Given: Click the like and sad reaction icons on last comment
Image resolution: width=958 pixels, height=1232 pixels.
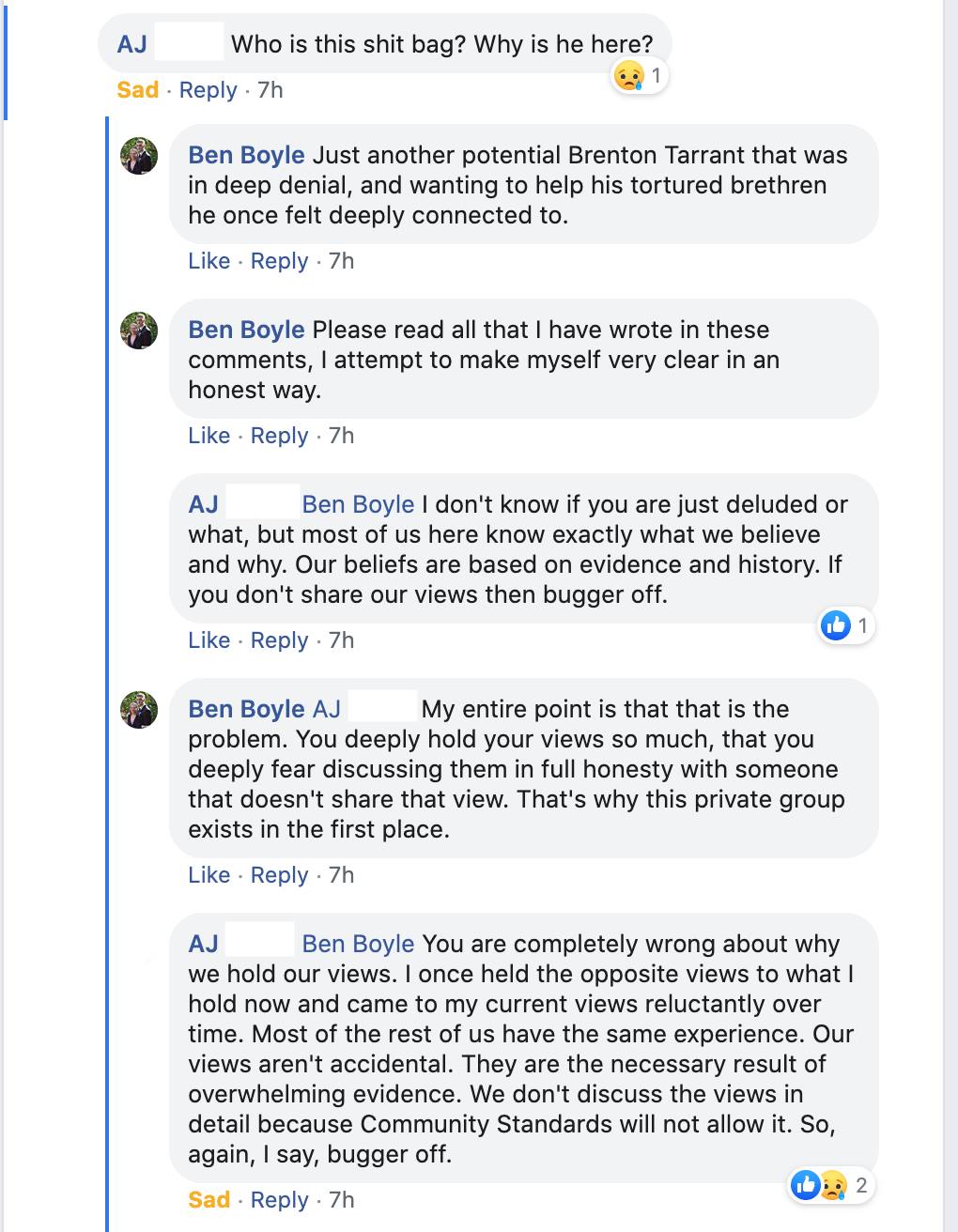Looking at the screenshot, I should [x=819, y=1185].
